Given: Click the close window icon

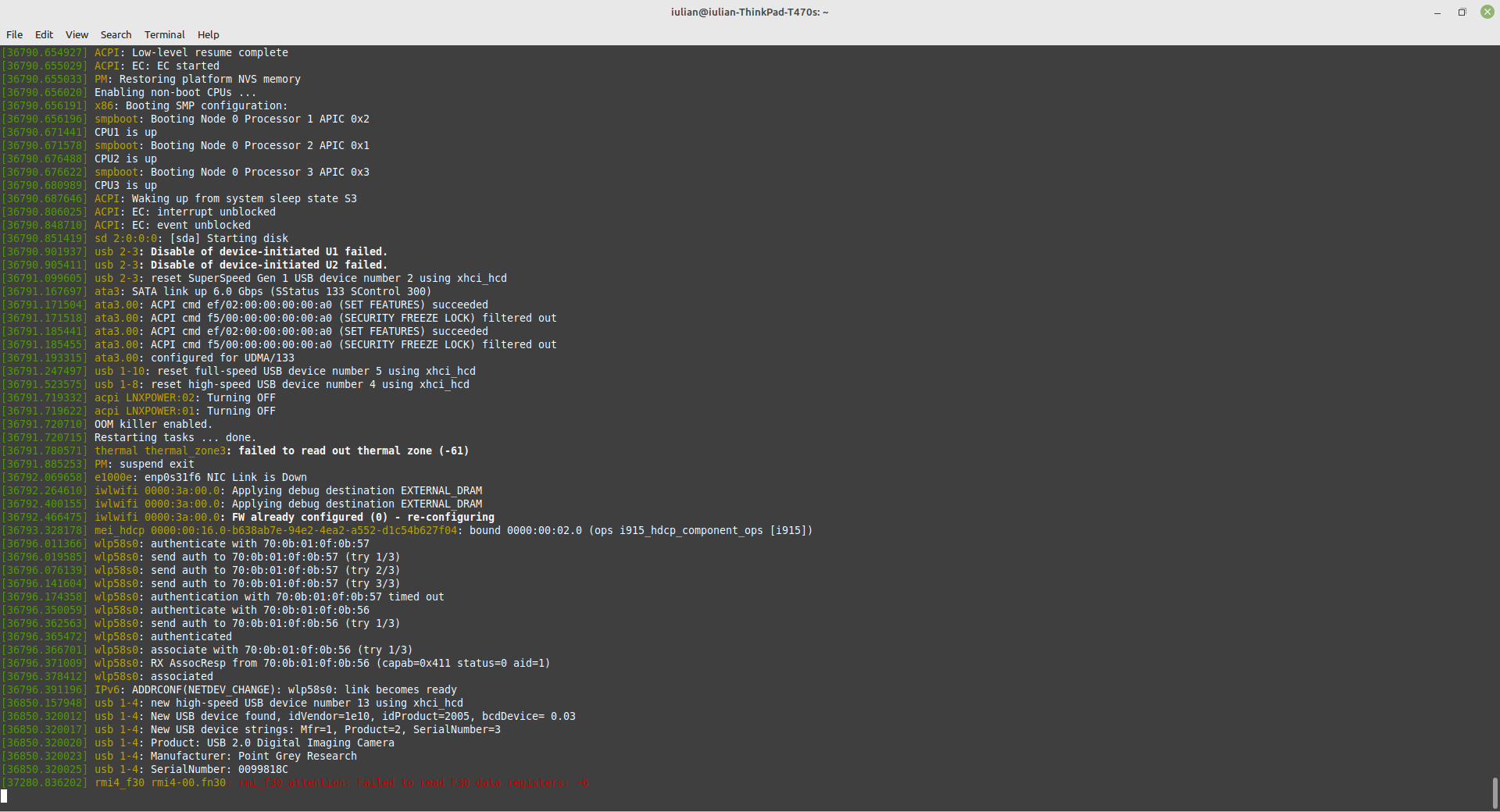Looking at the screenshot, I should pos(1487,12).
